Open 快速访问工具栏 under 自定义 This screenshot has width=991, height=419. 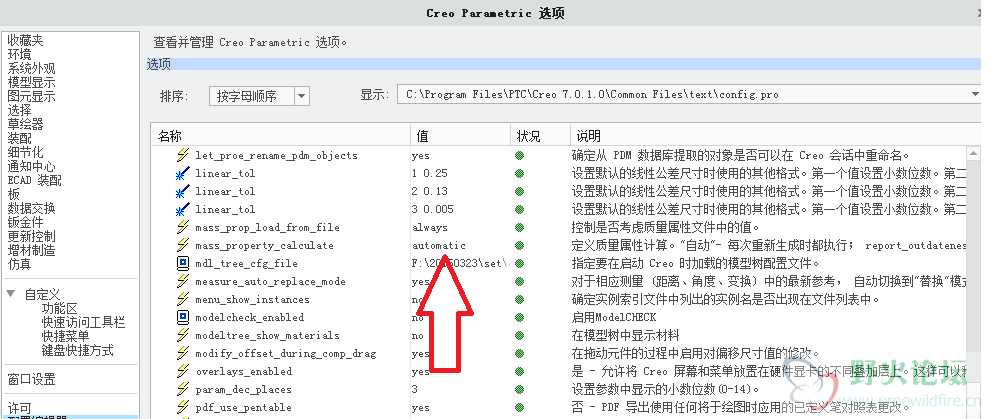click(83, 322)
